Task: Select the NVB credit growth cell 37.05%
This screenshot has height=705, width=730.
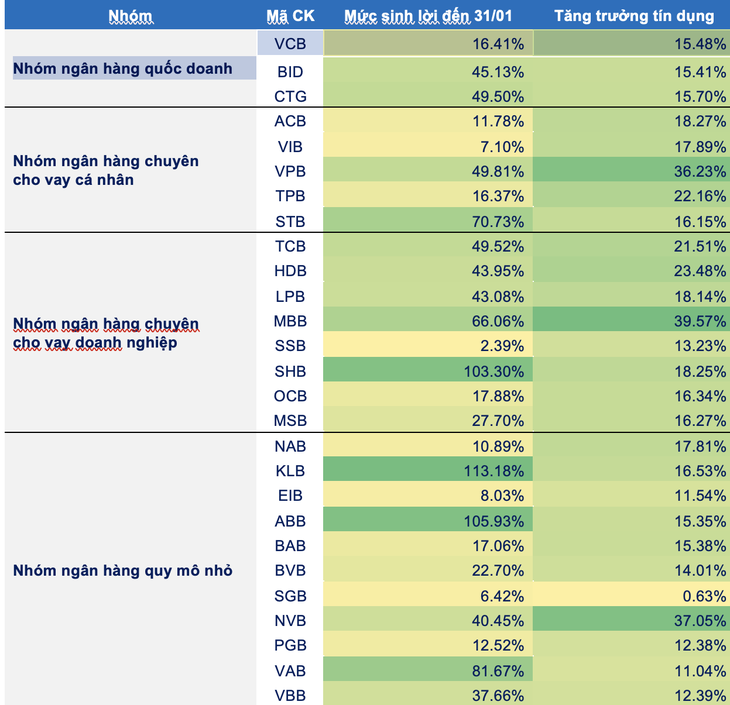Action: coord(633,620)
